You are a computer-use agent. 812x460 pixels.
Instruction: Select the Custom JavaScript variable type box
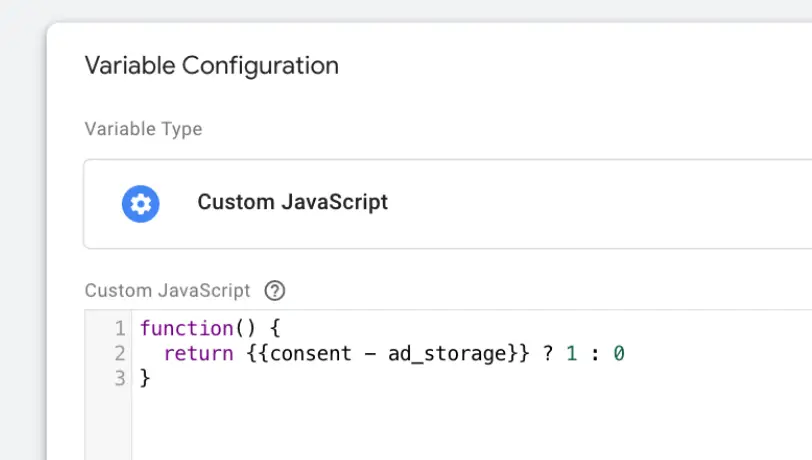coord(448,204)
